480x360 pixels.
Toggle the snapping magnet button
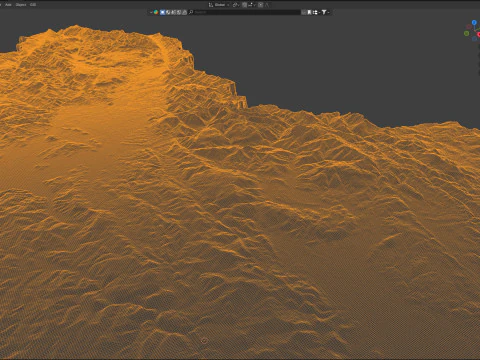(245, 5)
